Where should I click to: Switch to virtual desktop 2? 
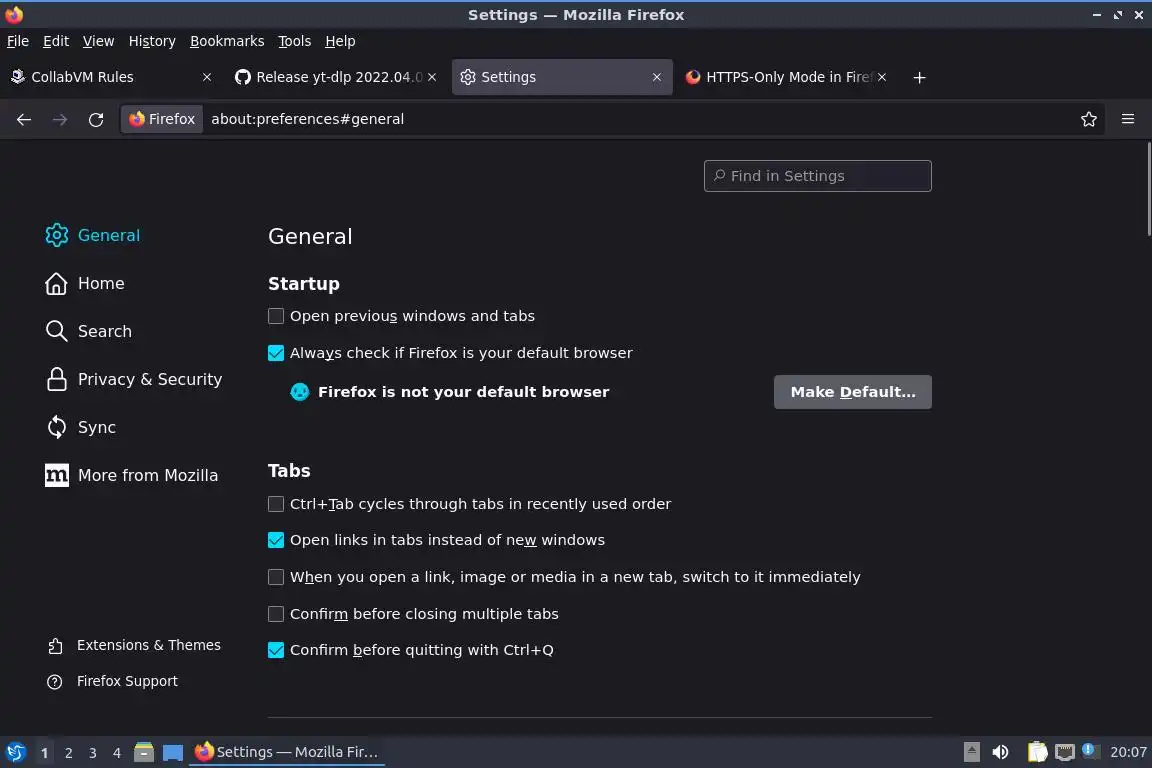click(x=68, y=753)
